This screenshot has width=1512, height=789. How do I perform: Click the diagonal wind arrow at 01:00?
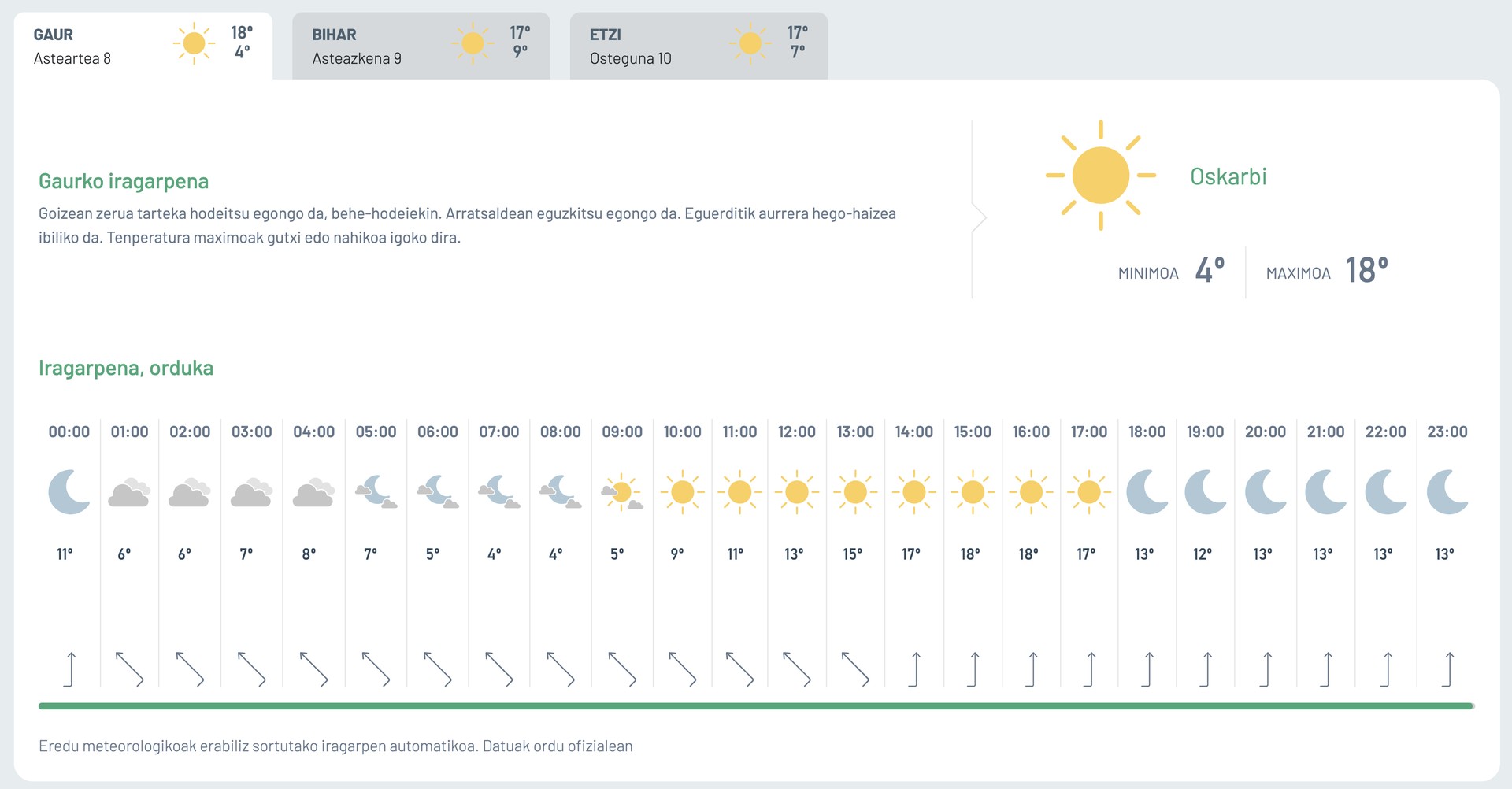(129, 669)
